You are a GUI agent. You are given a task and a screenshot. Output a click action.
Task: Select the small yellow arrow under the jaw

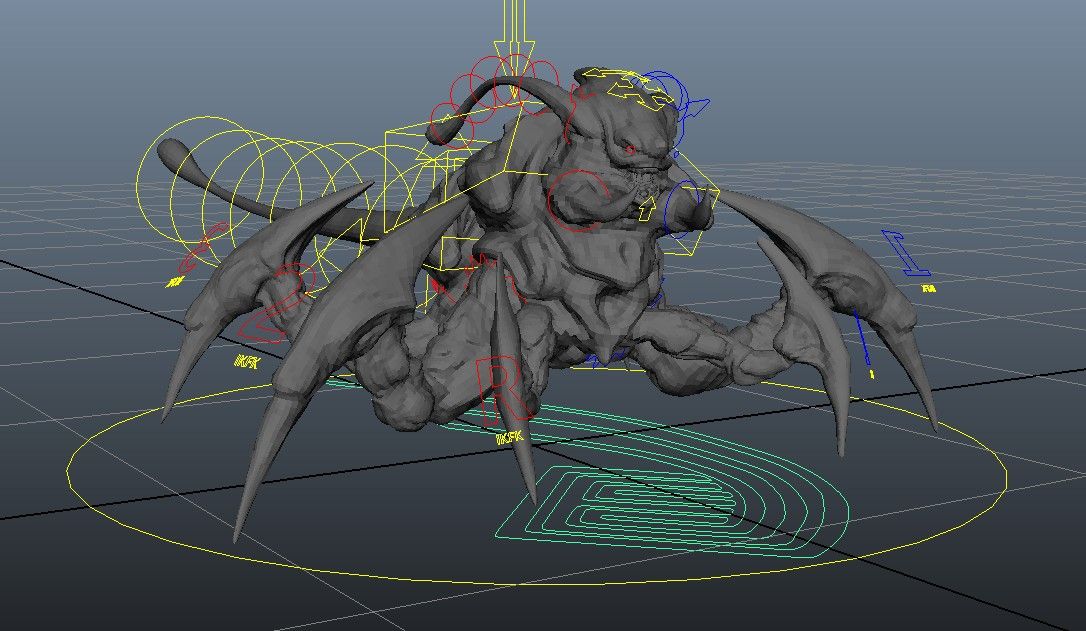coord(648,208)
